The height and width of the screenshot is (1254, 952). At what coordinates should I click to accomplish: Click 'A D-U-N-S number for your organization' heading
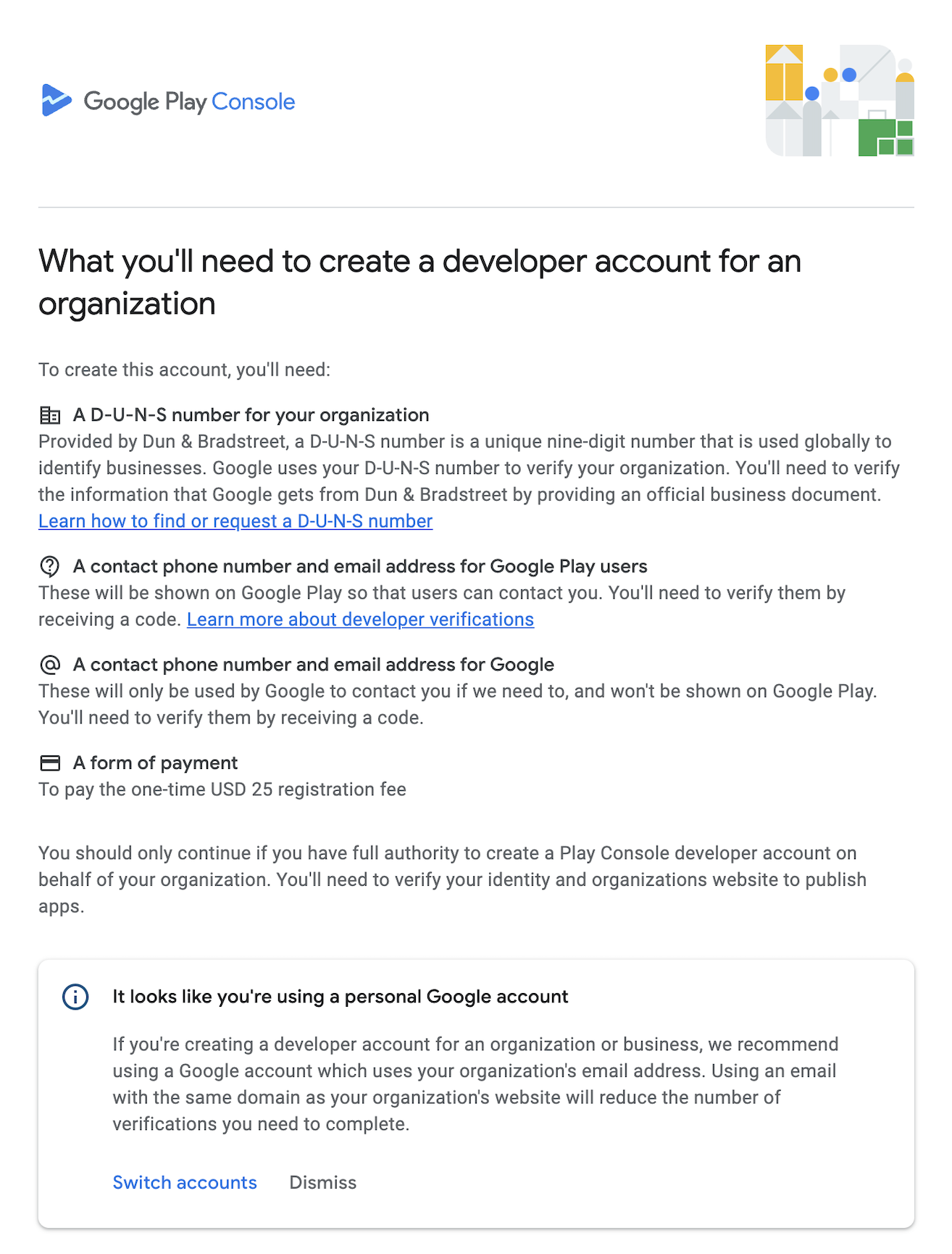pos(251,415)
